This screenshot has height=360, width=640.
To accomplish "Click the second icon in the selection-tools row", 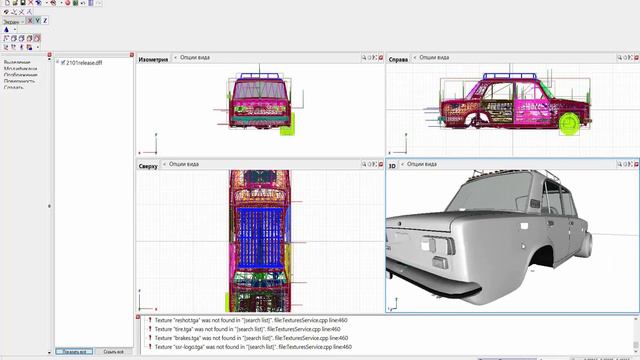I will point(13,47).
